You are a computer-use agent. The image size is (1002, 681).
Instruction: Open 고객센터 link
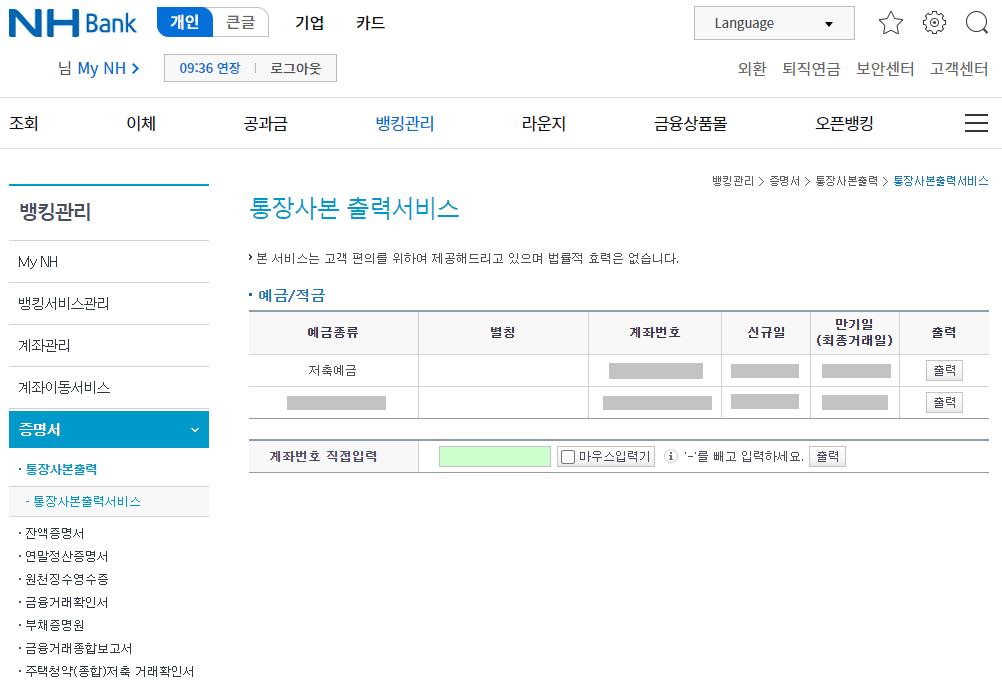coord(959,68)
